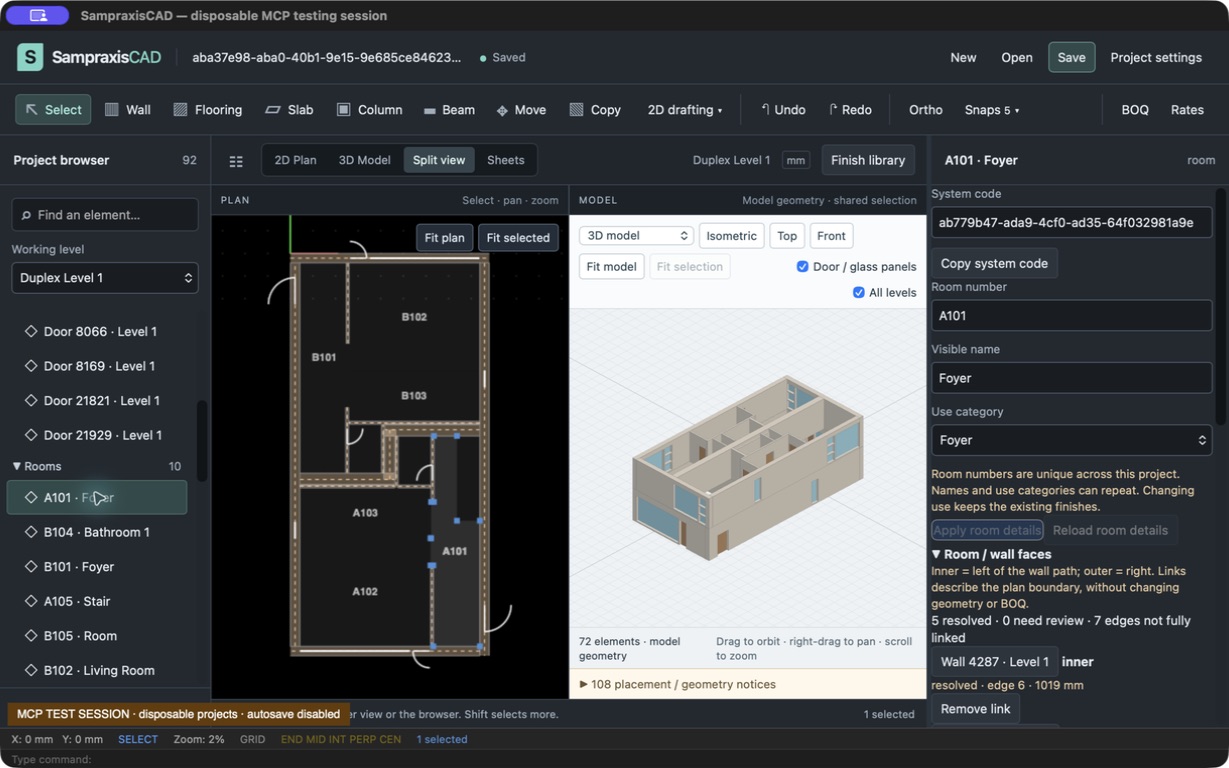This screenshot has height=768, width=1229.
Task: Click the diamond icon of Door 8066
Action: (31, 331)
